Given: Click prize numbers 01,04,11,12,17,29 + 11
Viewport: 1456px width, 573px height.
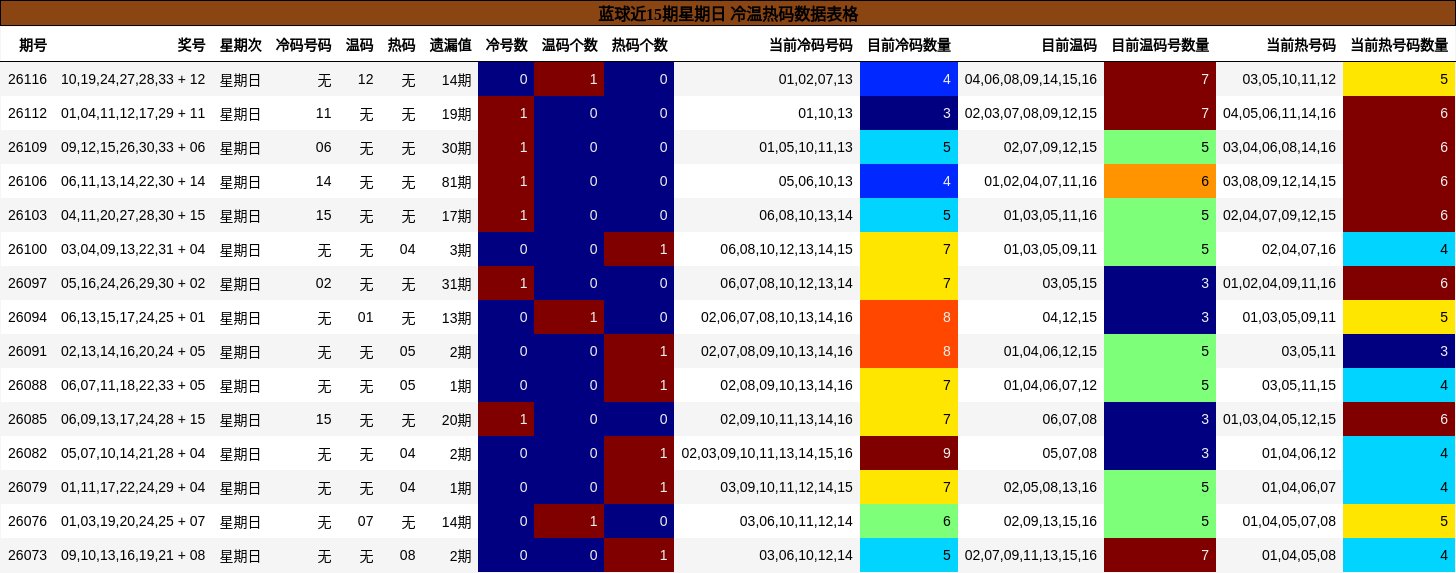Looking at the screenshot, I should 133,113.
